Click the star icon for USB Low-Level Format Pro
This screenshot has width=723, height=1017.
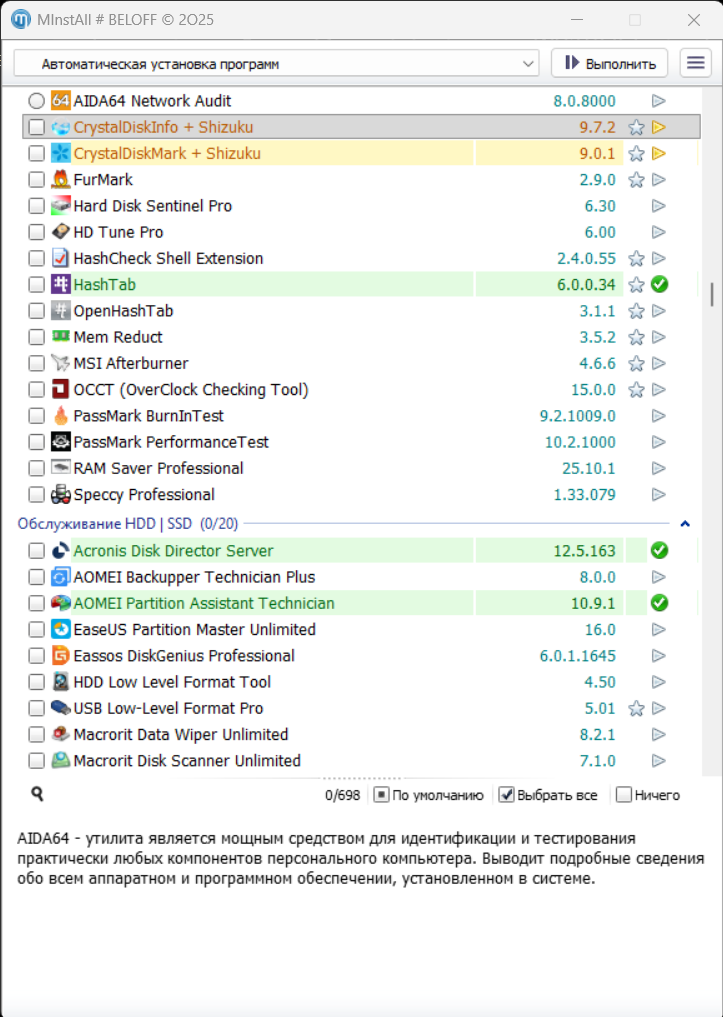636,709
